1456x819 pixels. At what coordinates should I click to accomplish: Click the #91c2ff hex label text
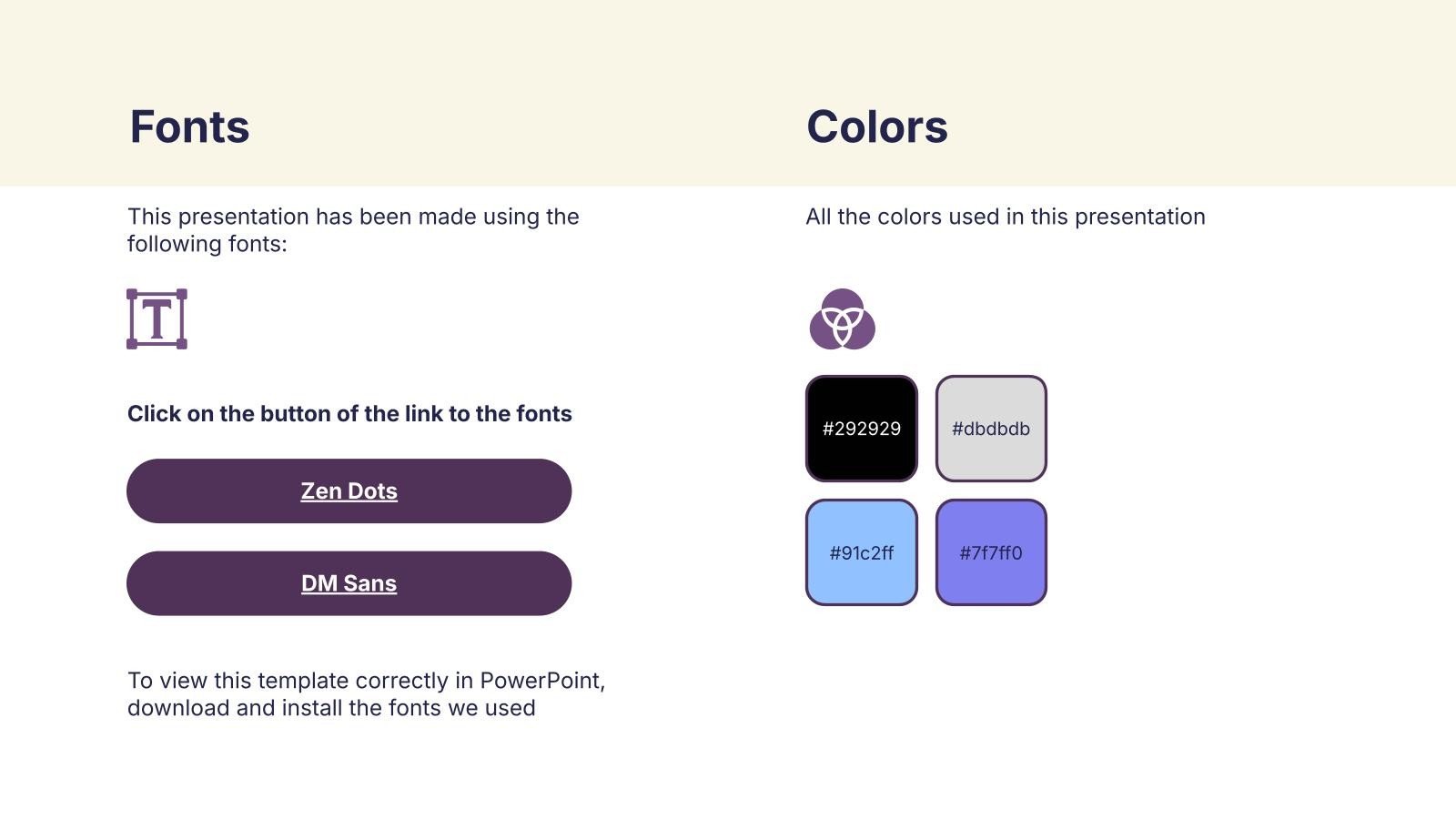pyautogui.click(x=861, y=553)
